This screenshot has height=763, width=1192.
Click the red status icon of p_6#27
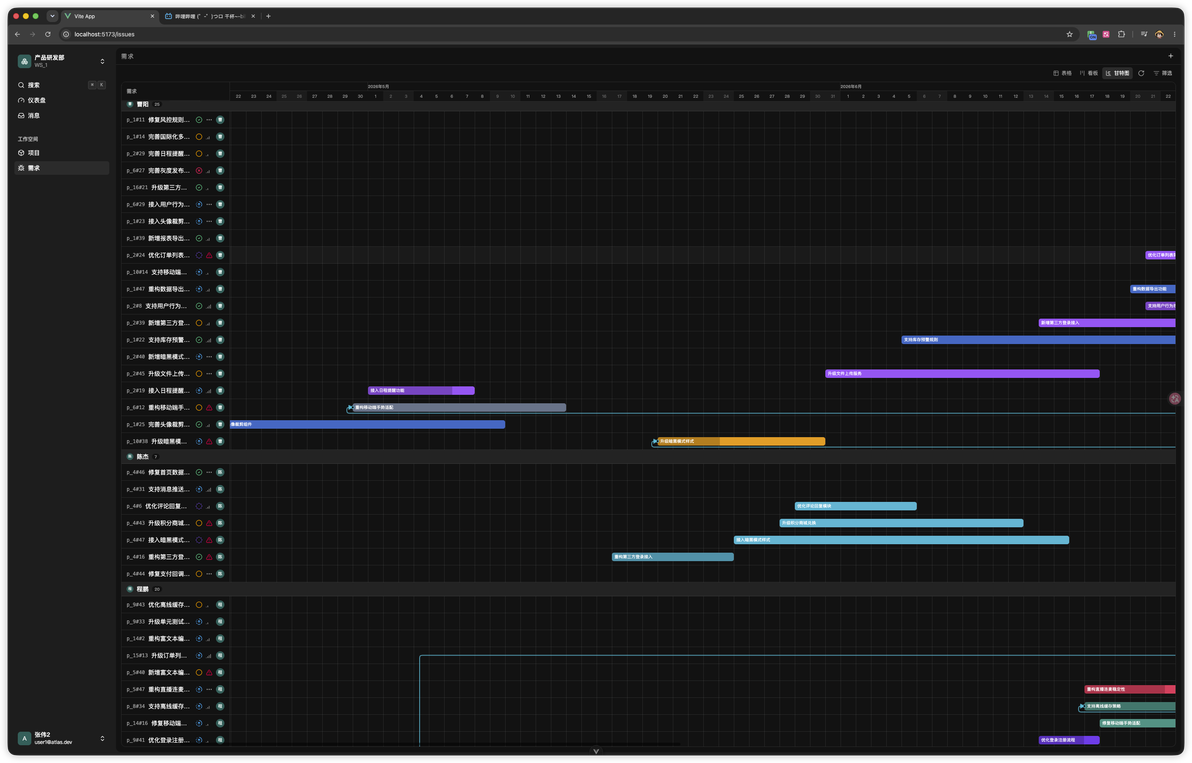199,171
